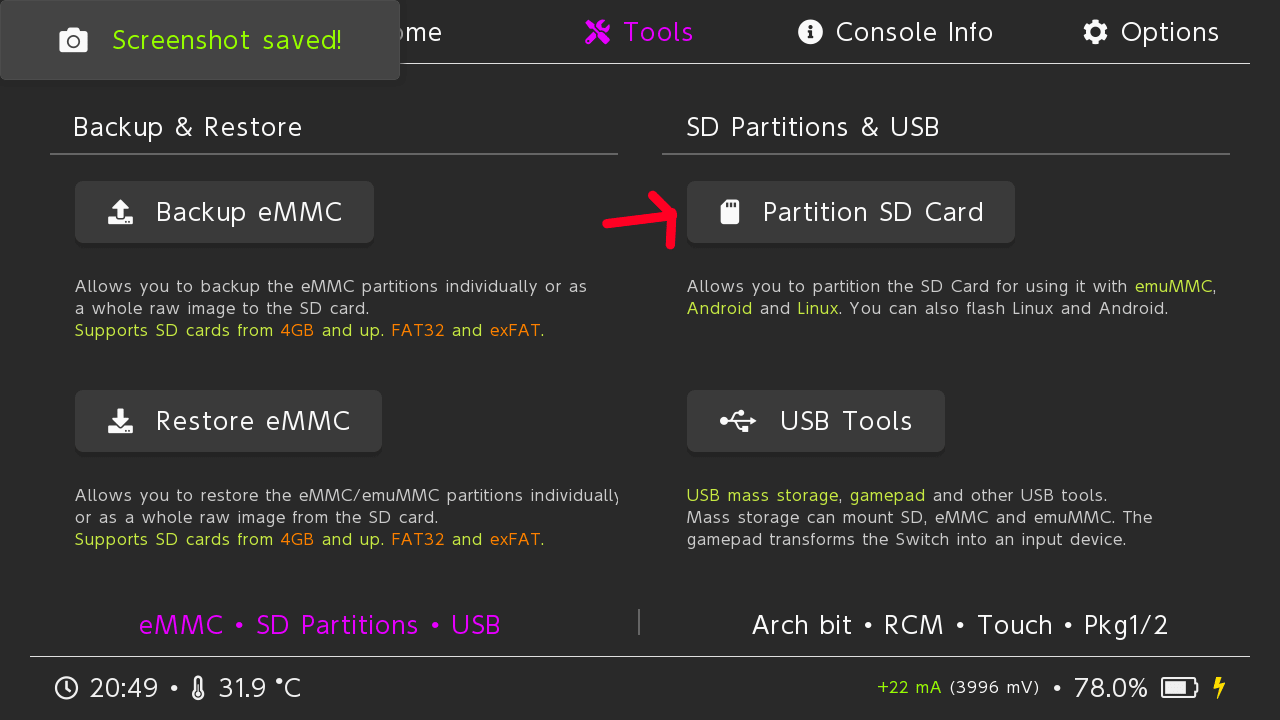The width and height of the screenshot is (1280, 720).
Task: Select the eMMC • SD Partitions • USB page
Action: point(320,625)
